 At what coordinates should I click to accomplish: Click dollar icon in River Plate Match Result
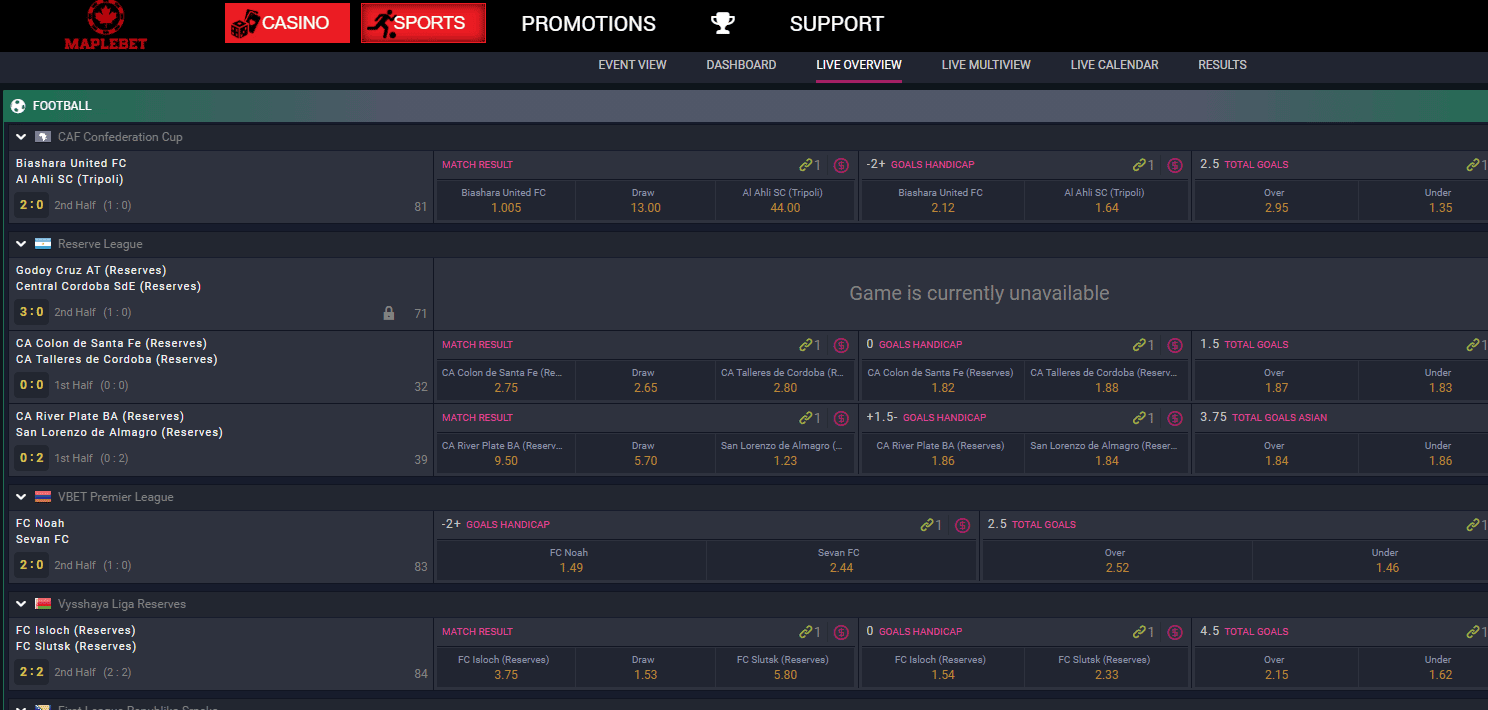841,418
